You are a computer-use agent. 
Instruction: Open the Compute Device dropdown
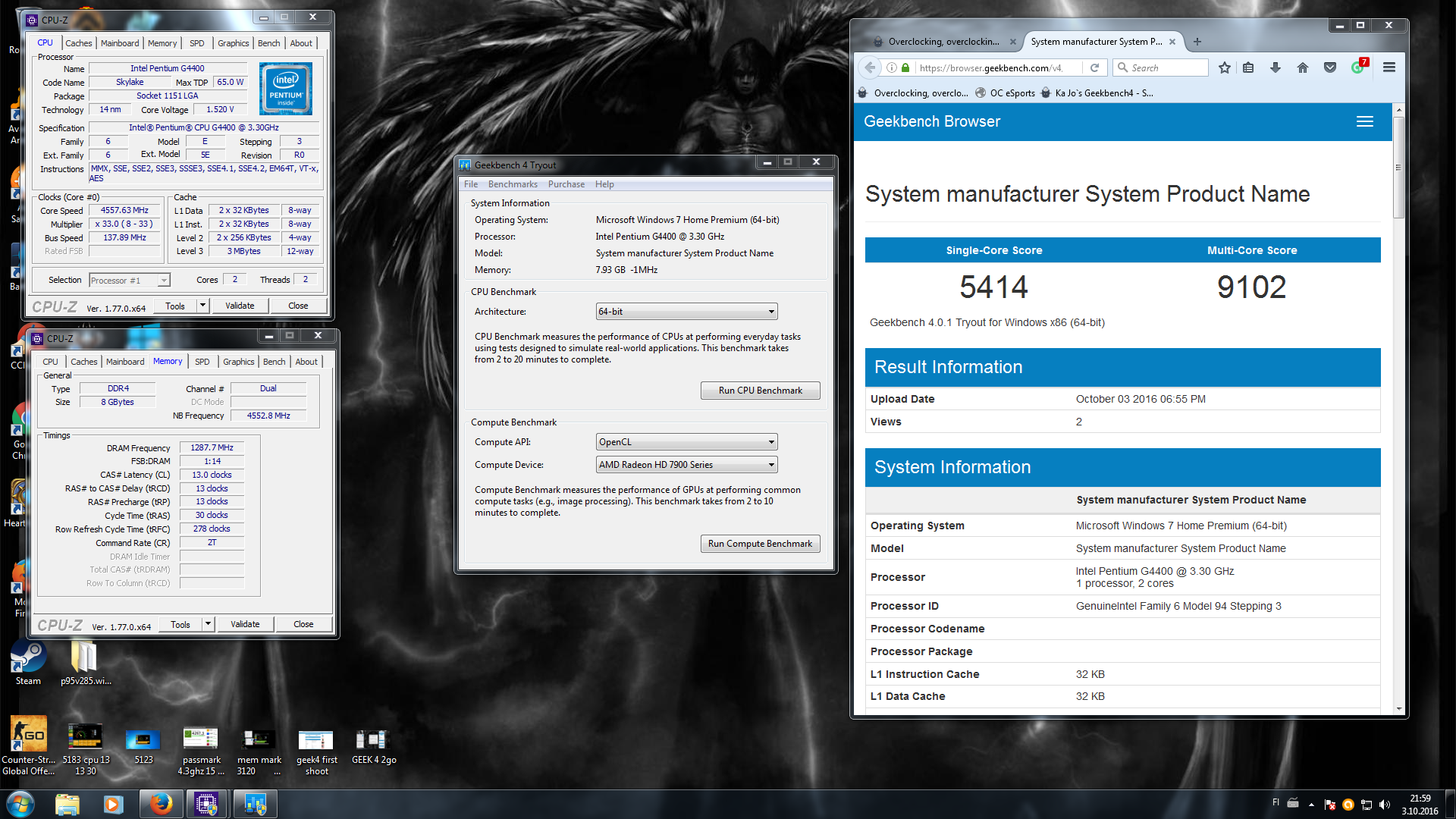686,465
